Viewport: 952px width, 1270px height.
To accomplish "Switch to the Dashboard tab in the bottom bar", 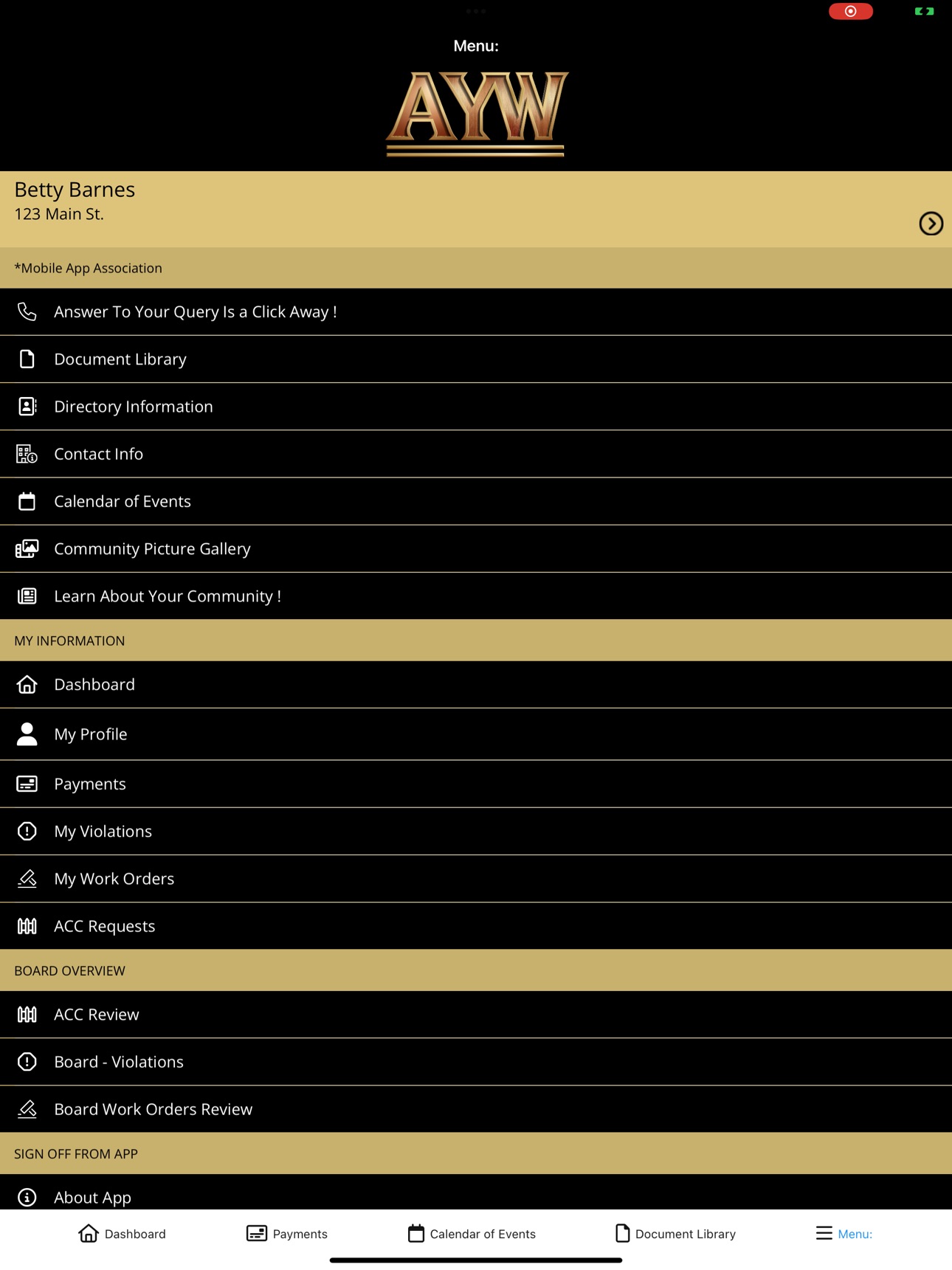I will coord(122,1233).
